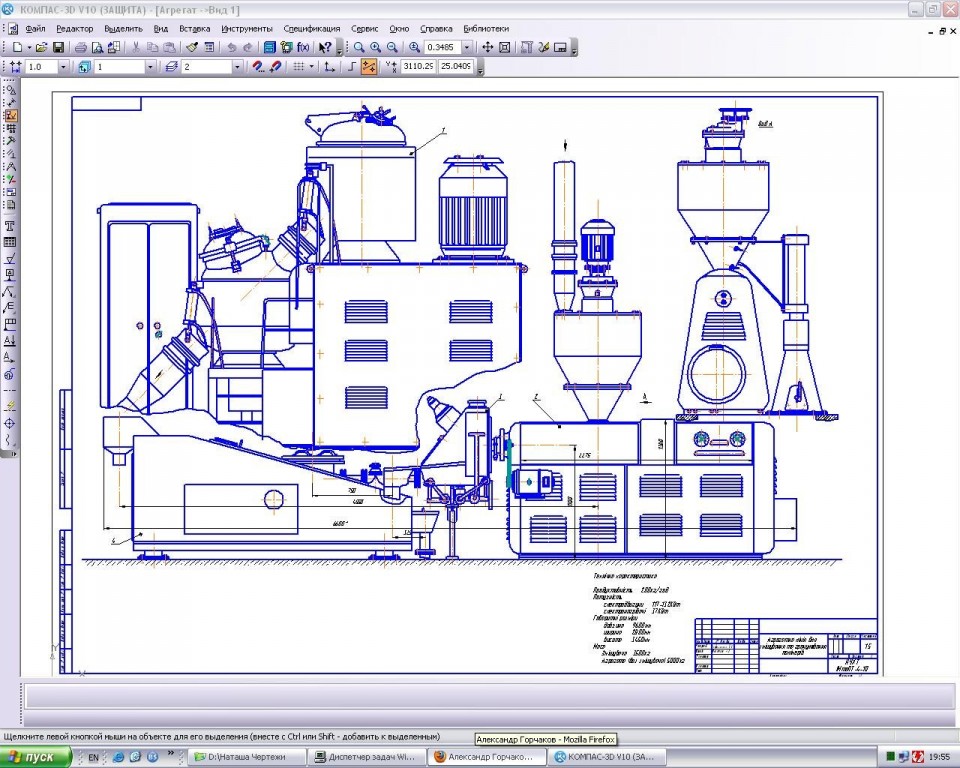Viewport: 960px width, 768px height.
Task: Select the datum base symbol tool
Action: coord(10,275)
